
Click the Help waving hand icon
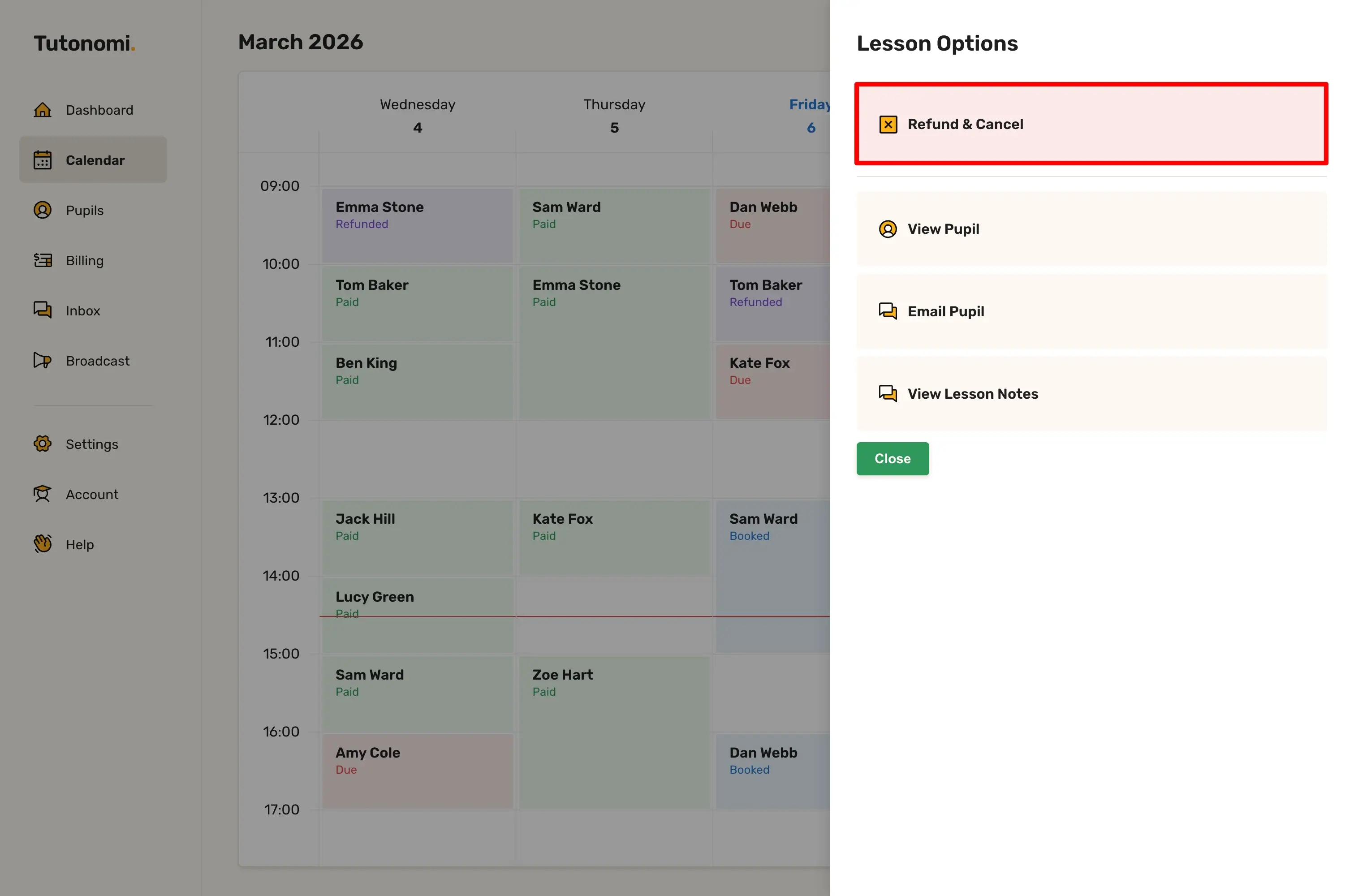[x=42, y=544]
